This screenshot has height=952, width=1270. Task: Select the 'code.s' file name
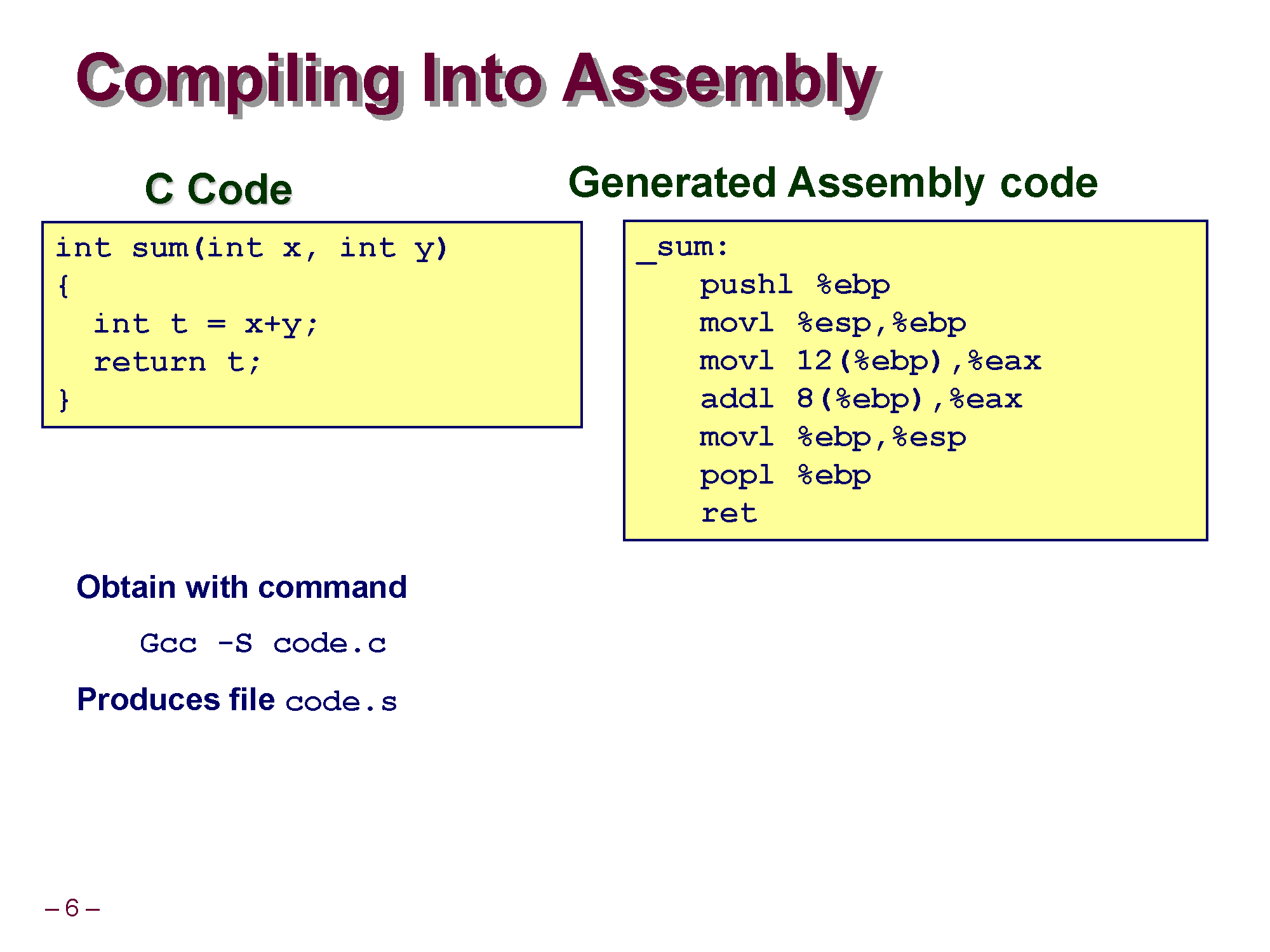point(341,702)
